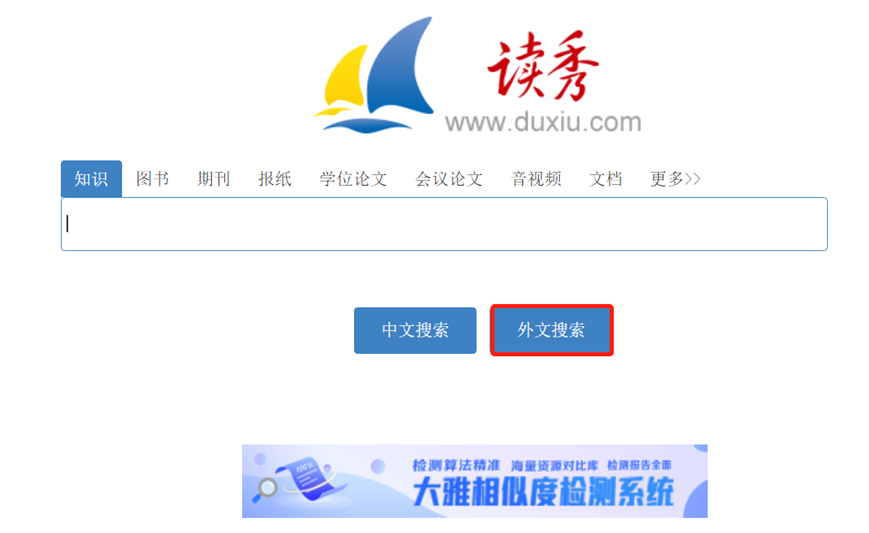Select the 文档 tab

point(606,179)
